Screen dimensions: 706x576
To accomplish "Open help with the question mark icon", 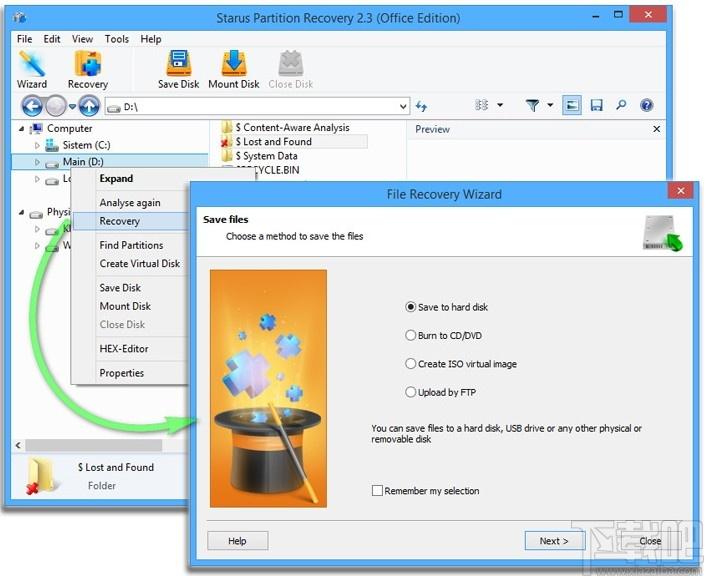I will click(646, 105).
